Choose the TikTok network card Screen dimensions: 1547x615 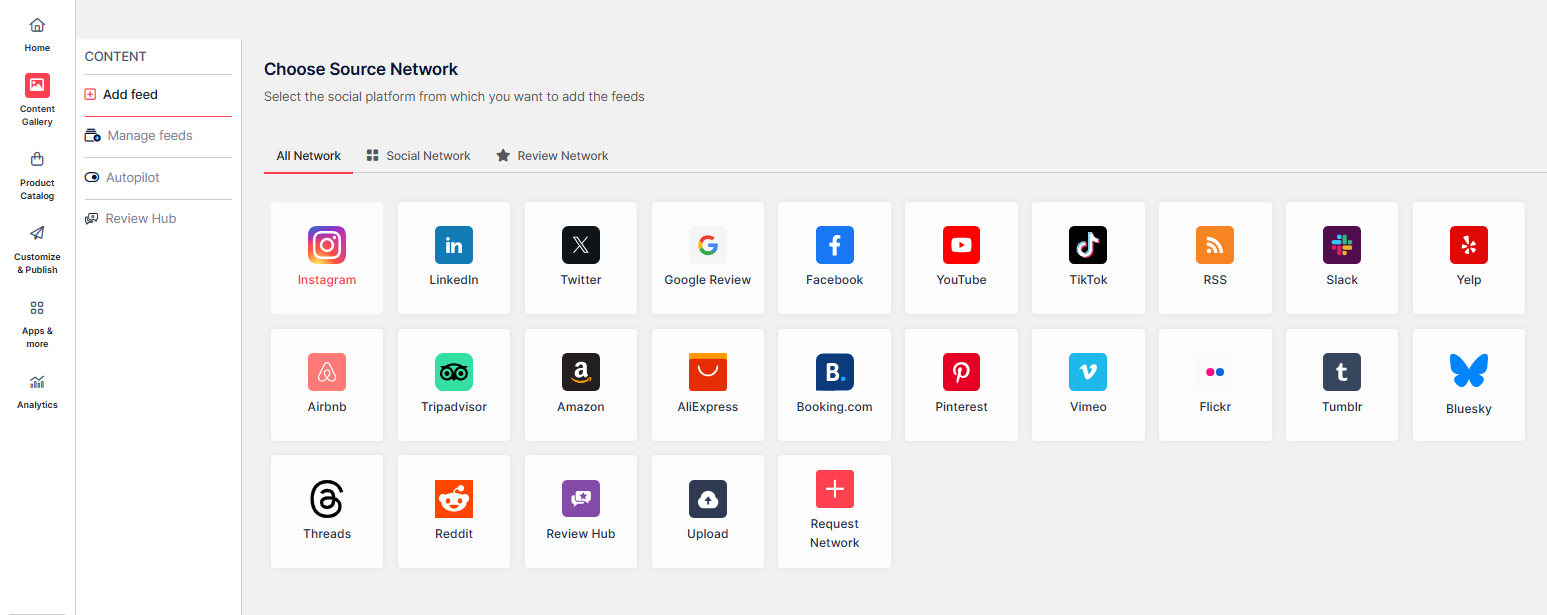point(1088,258)
